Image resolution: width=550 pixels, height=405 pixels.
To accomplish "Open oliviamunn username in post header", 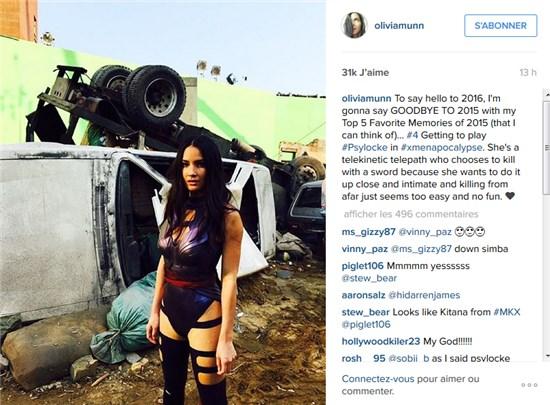I will [x=399, y=26].
